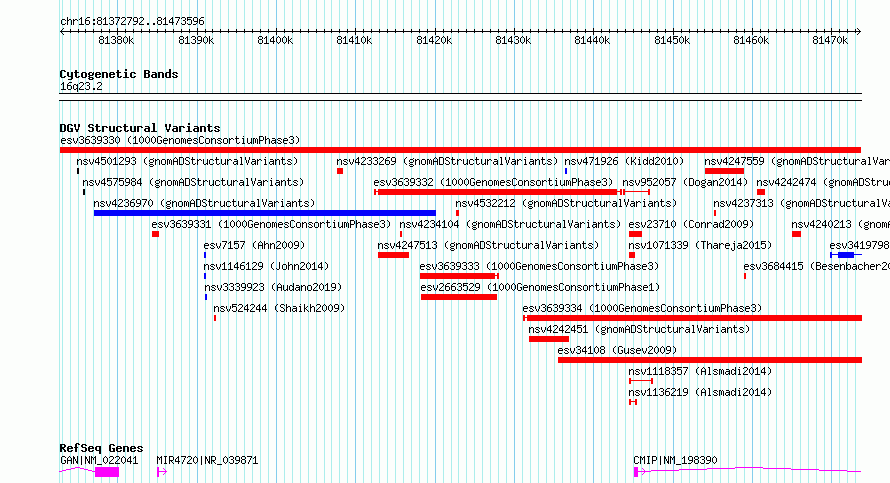890x483 pixels.
Task: Open nsv4236970 (gnomADStructuralVariants) label
Action: pos(204,203)
